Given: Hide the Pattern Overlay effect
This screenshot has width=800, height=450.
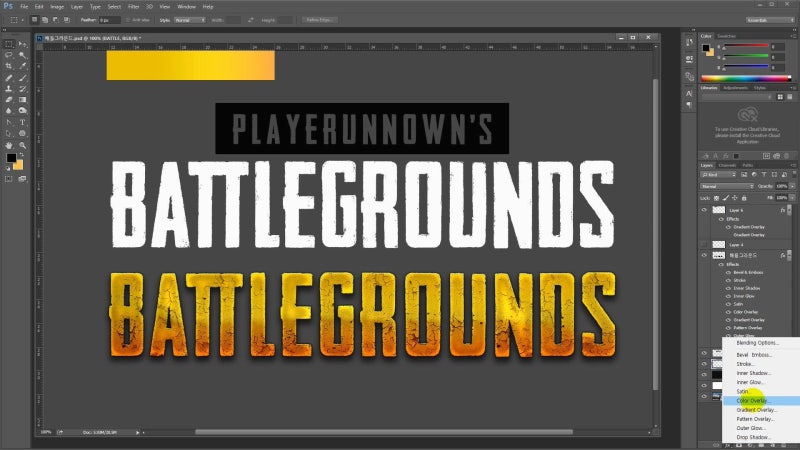Looking at the screenshot, I should pos(729,328).
